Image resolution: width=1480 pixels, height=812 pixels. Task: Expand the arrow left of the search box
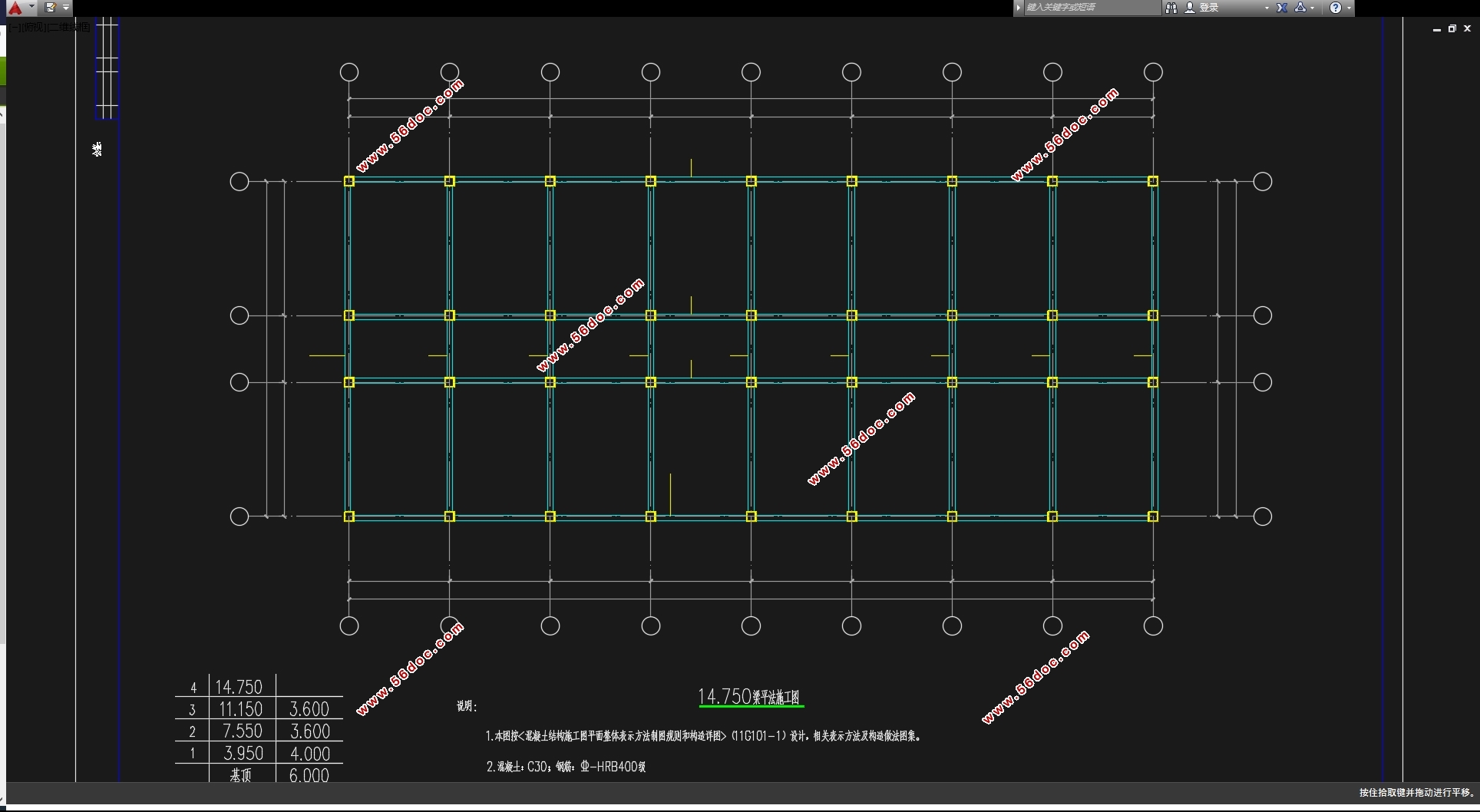pyautogui.click(x=1019, y=8)
